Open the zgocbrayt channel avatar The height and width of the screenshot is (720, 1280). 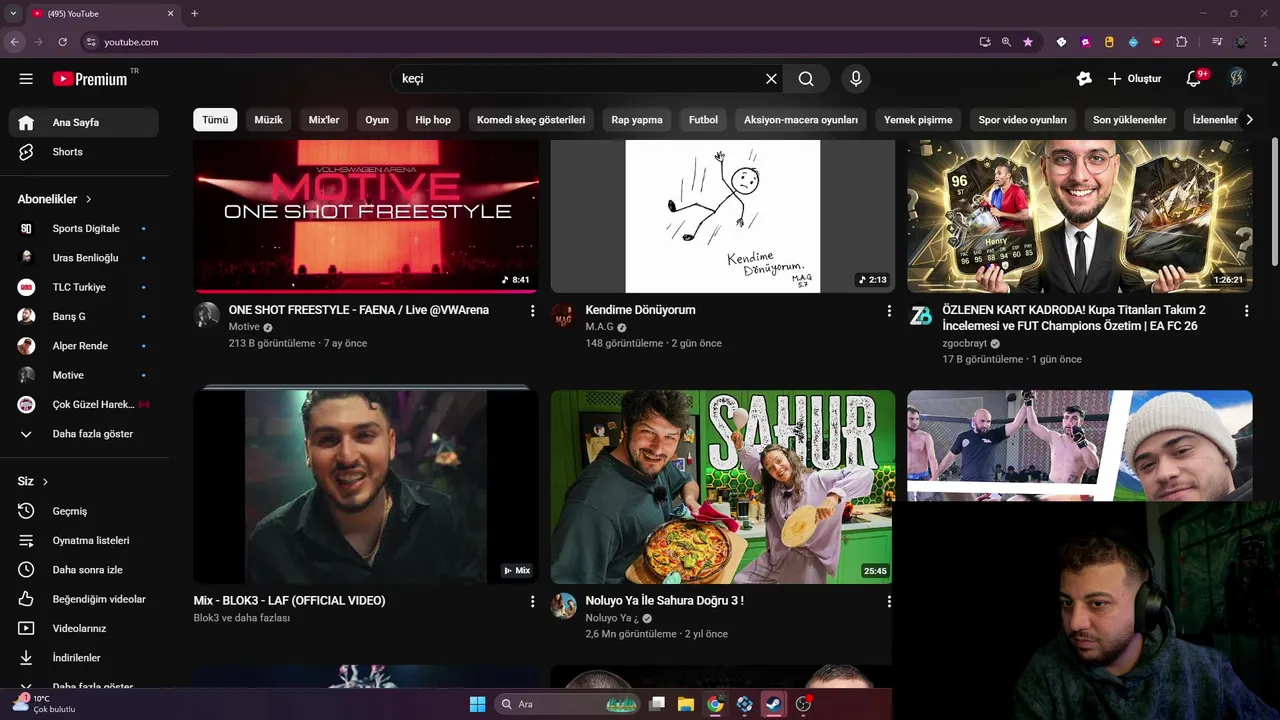click(x=921, y=315)
